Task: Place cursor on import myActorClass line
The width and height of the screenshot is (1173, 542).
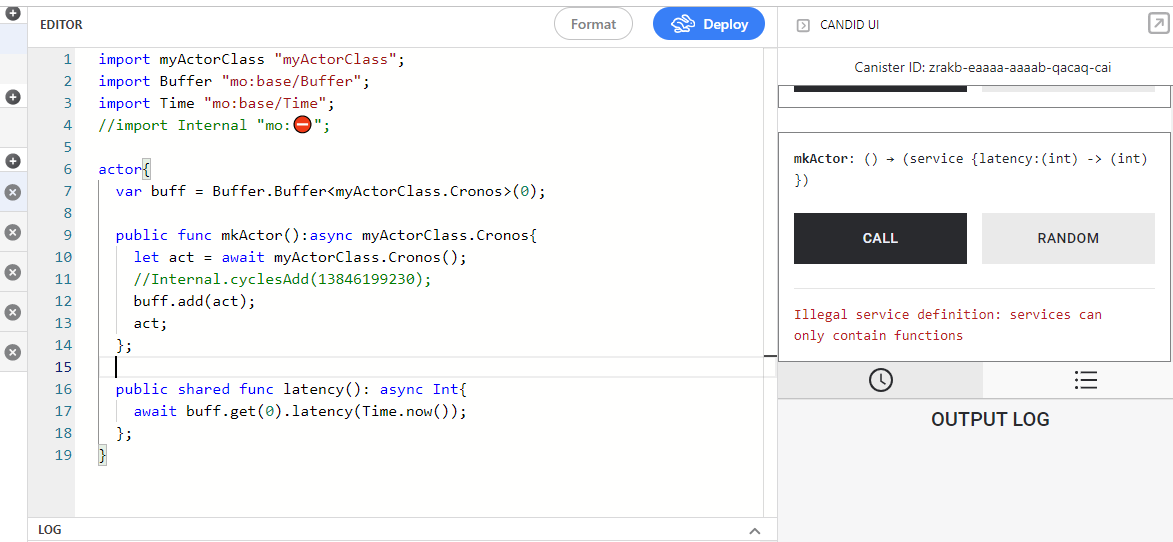Action: click(251, 59)
